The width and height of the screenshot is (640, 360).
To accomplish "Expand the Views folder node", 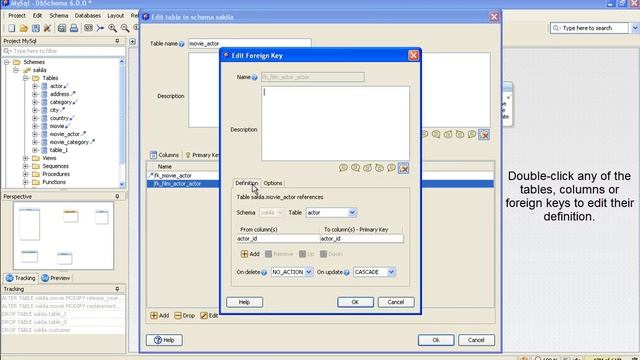I will 26,158.
